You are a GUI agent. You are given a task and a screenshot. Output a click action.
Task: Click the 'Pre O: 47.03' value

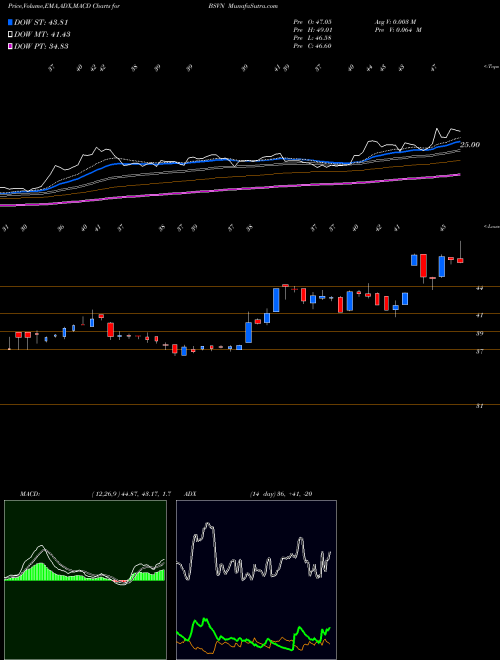coord(312,22)
